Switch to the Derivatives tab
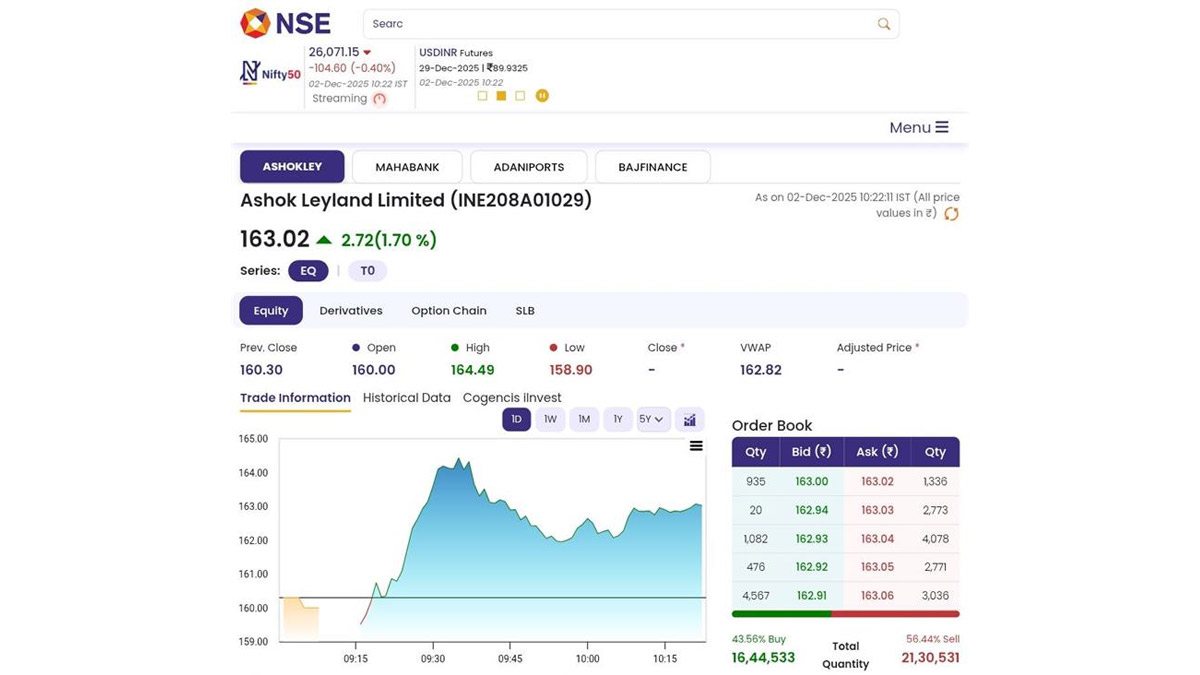Image resolution: width=1200 pixels, height=675 pixels. click(351, 311)
